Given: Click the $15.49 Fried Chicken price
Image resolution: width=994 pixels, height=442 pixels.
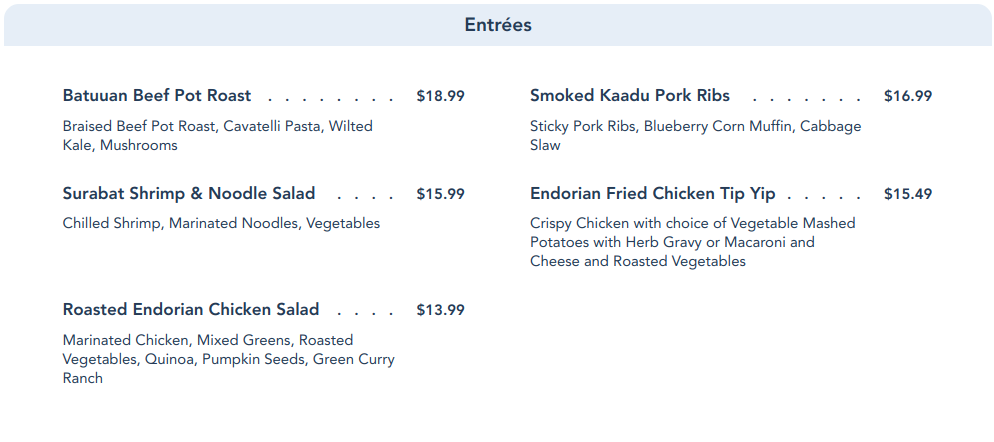Looking at the screenshot, I should pyautogui.click(x=908, y=194).
